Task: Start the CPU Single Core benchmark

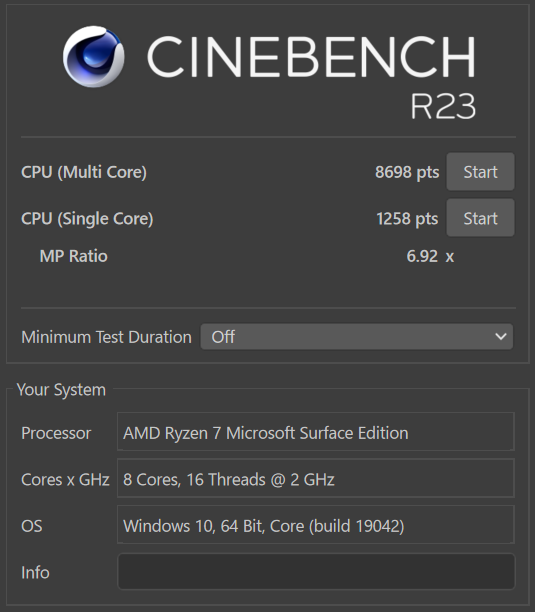Action: pos(480,218)
